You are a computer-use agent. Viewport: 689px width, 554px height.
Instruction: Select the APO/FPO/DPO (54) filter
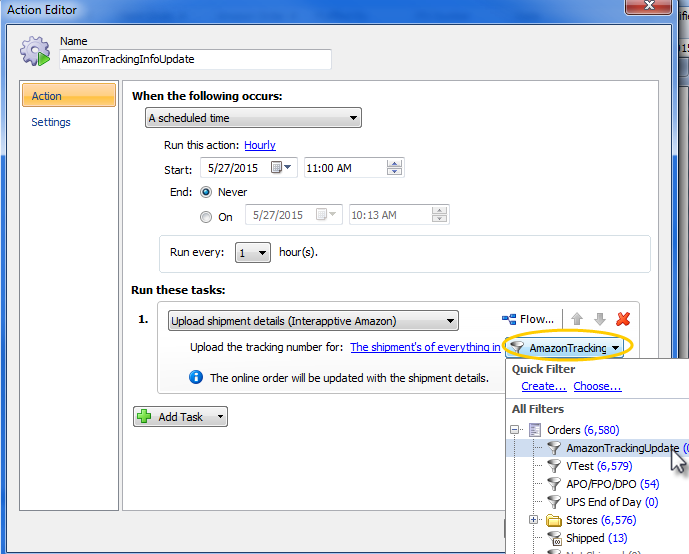(x=613, y=484)
